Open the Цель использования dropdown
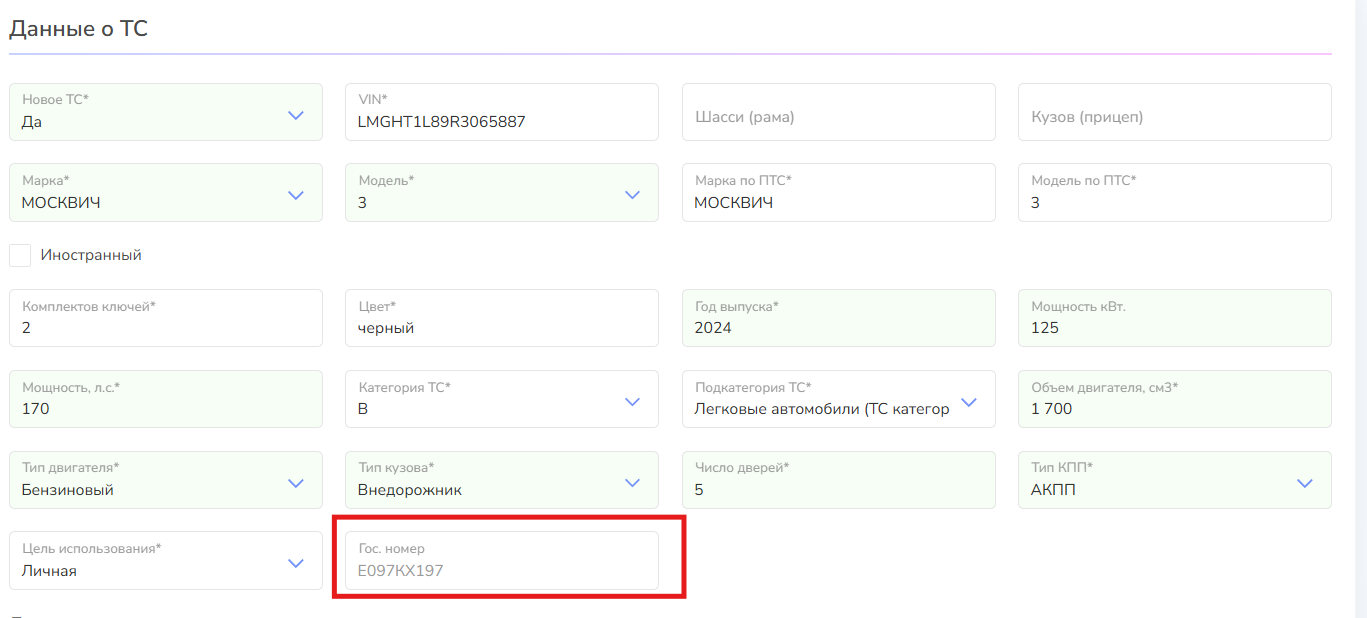Viewport: 1367px width, 618px height. point(295,563)
